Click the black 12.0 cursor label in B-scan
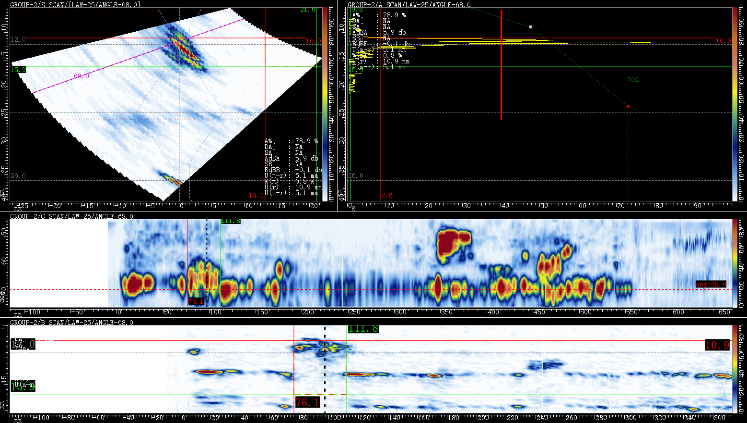The width and height of the screenshot is (747, 423). coord(23,344)
